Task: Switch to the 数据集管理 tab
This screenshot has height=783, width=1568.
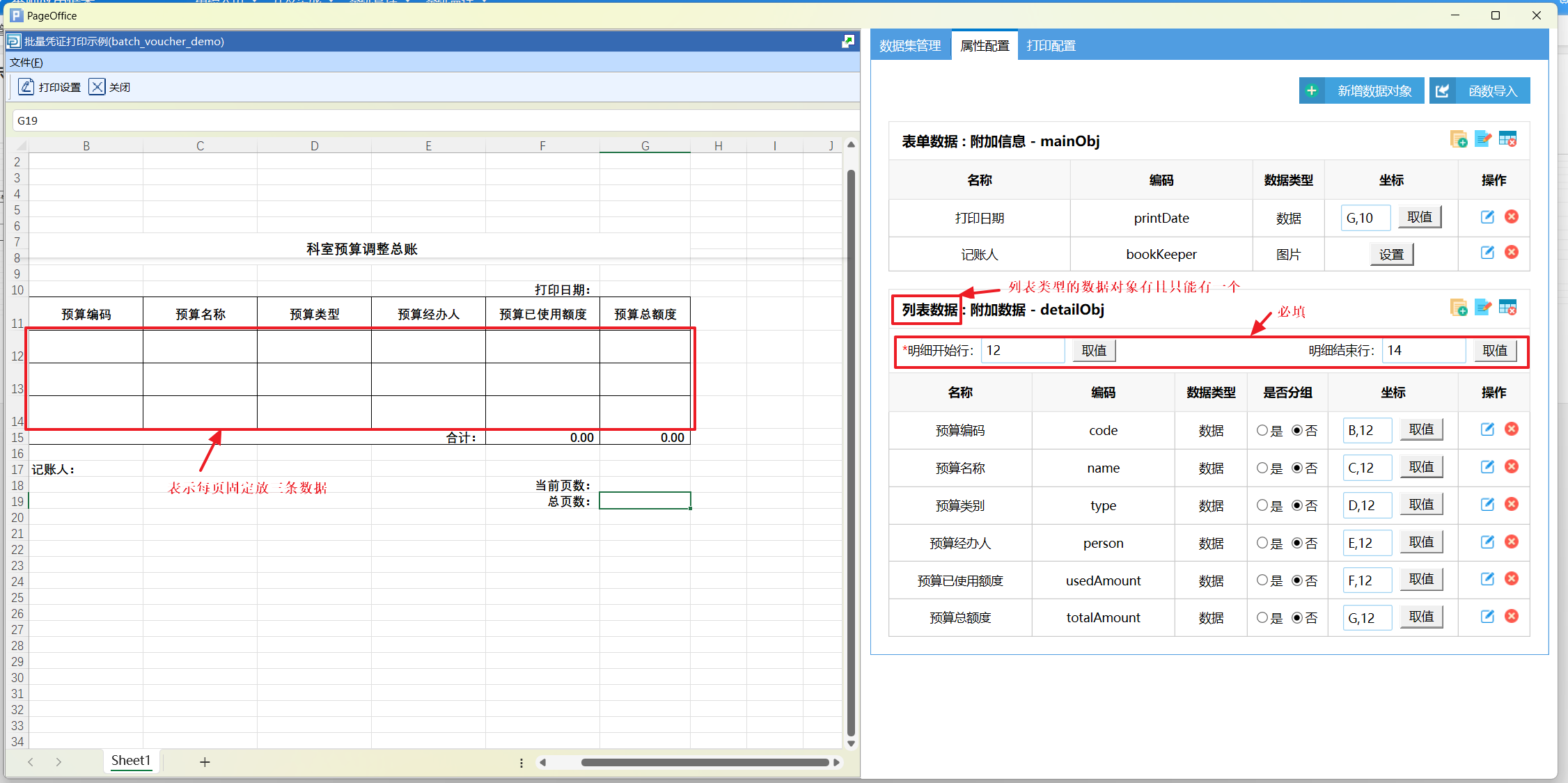Action: coord(910,46)
